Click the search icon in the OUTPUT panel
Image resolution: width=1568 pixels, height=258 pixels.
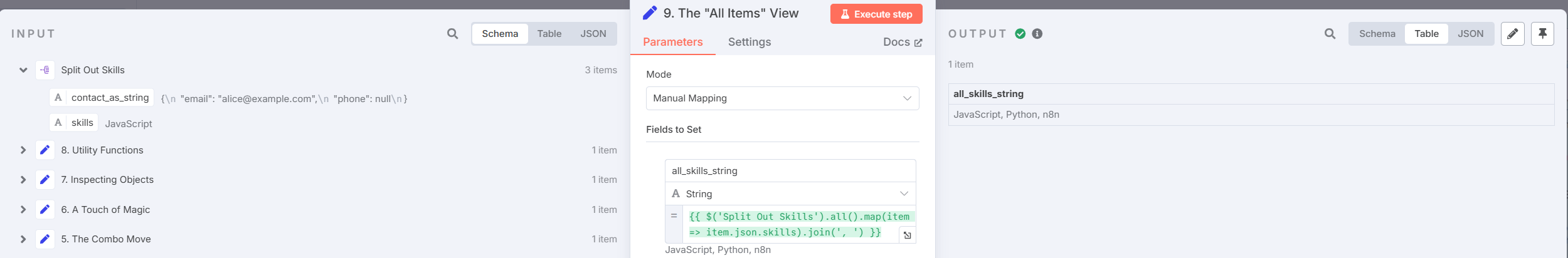[1330, 34]
